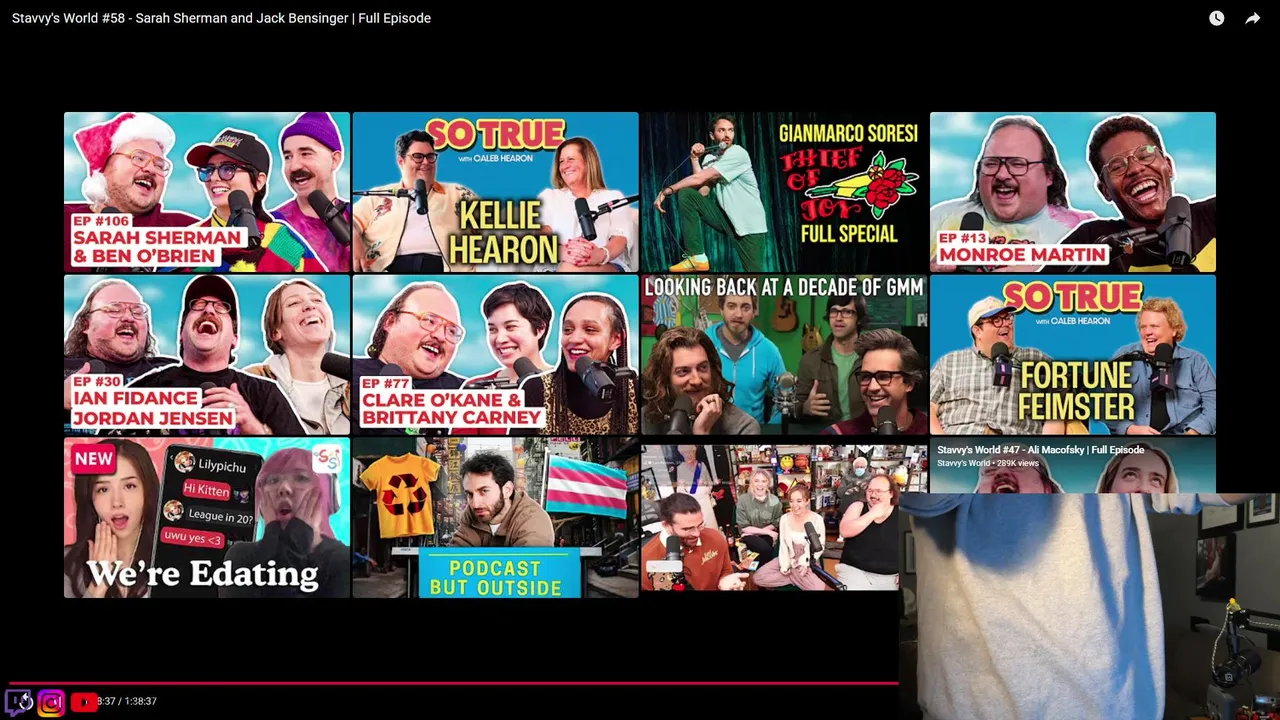The image size is (1280, 720).
Task: Open the toy store group podcast thumbnail
Action: 770,518
